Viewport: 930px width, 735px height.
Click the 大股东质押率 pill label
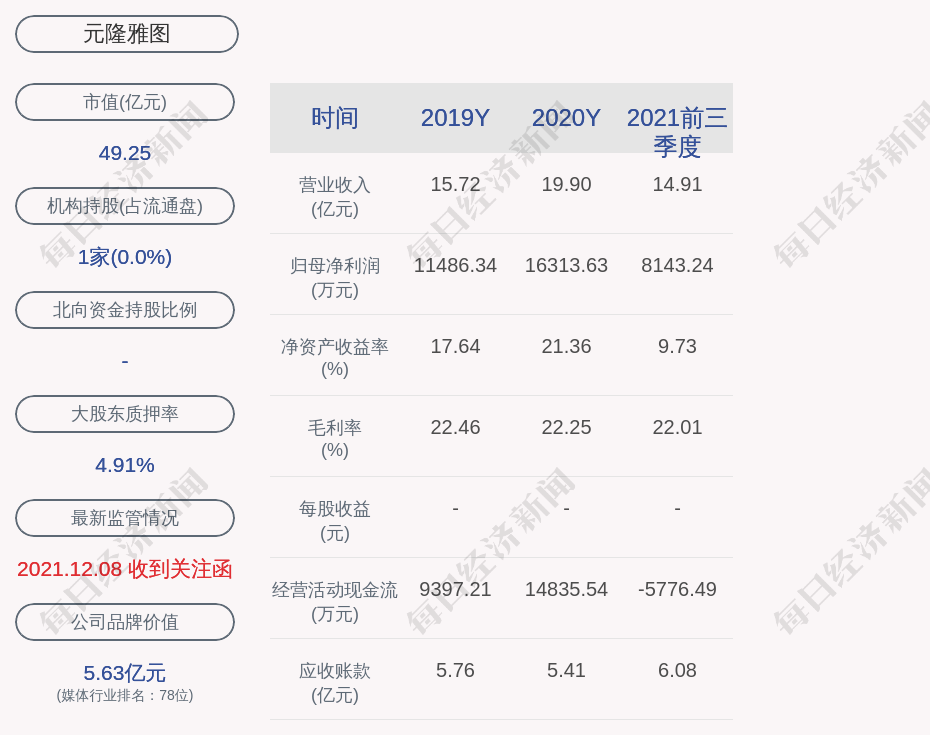click(125, 414)
